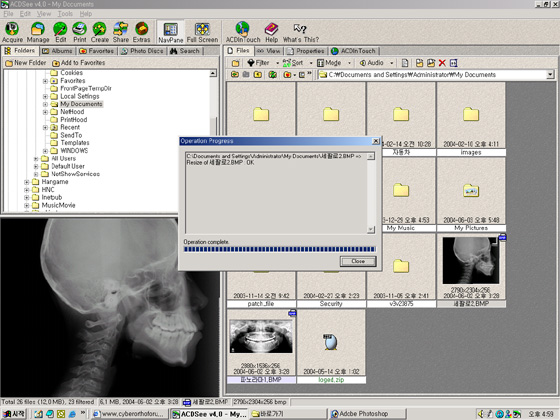Expand the MusicMovie folder node

[26, 205]
